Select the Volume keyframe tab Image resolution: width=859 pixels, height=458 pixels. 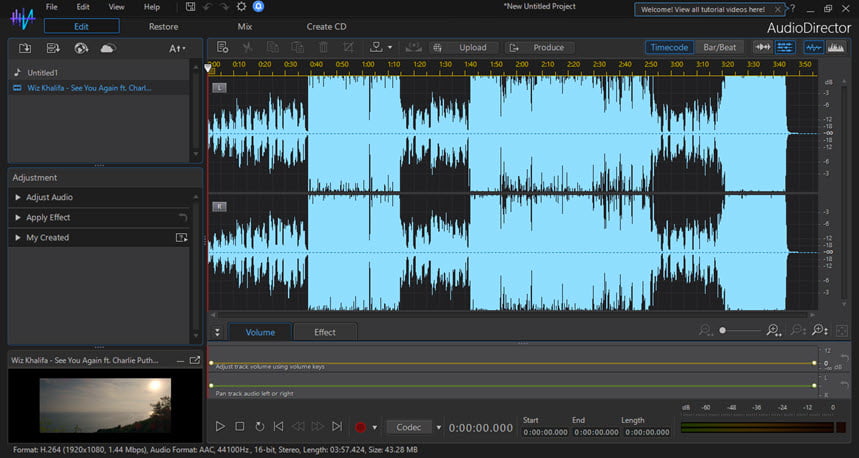260,332
